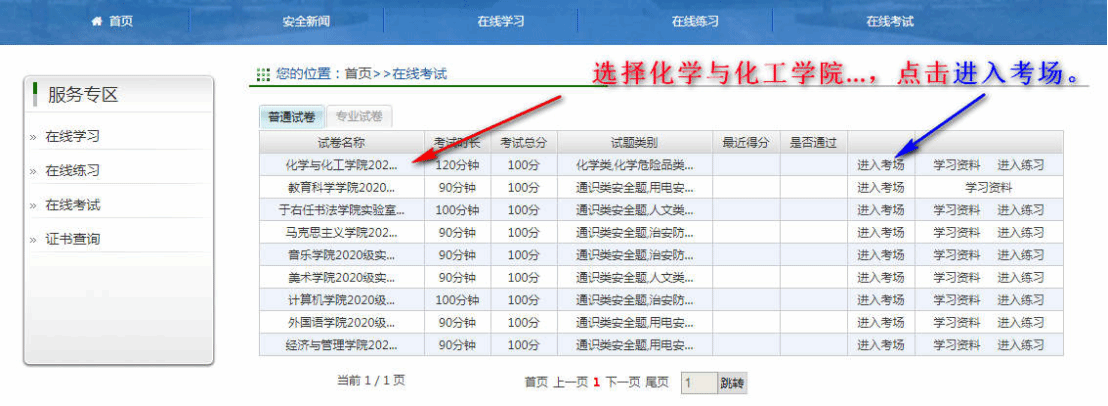Open the 安全新闻 navigation menu
Image resolution: width=1108 pixels, height=406 pixels.
point(307,21)
